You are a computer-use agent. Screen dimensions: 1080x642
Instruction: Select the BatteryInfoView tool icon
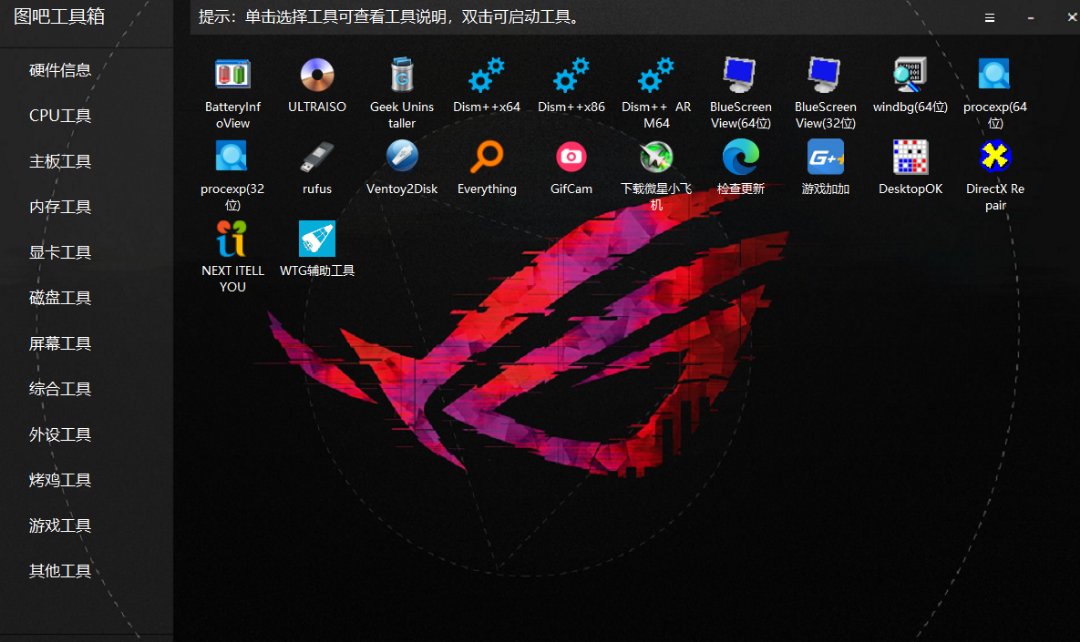point(232,75)
